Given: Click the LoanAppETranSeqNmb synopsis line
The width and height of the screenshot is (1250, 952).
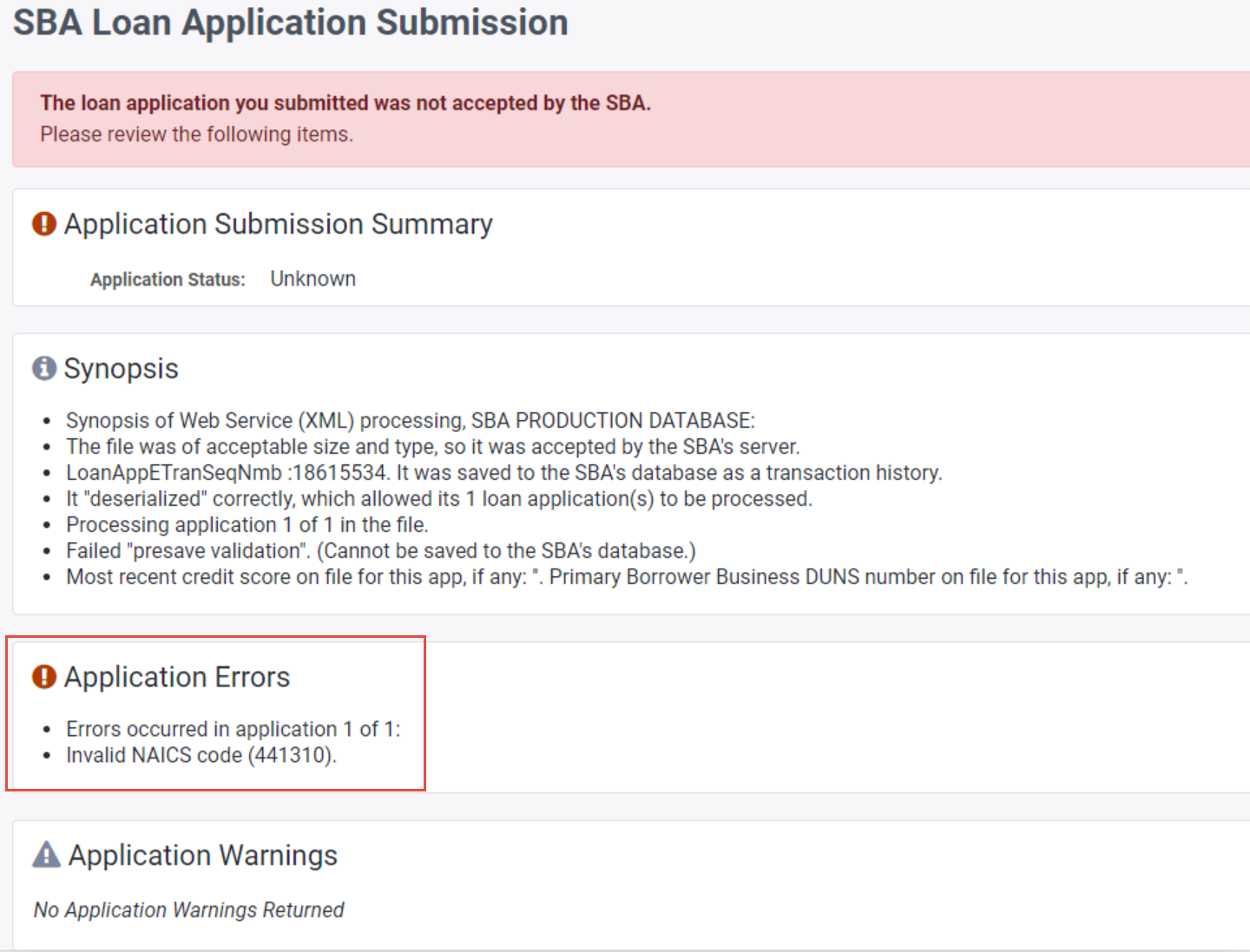Looking at the screenshot, I should [x=503, y=473].
